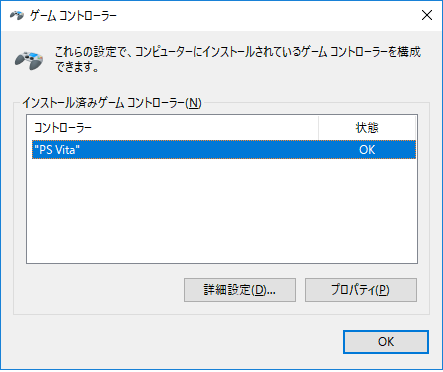Close the ゲーム コントローラー dialog
The image size is (443, 372).
[427, 15]
